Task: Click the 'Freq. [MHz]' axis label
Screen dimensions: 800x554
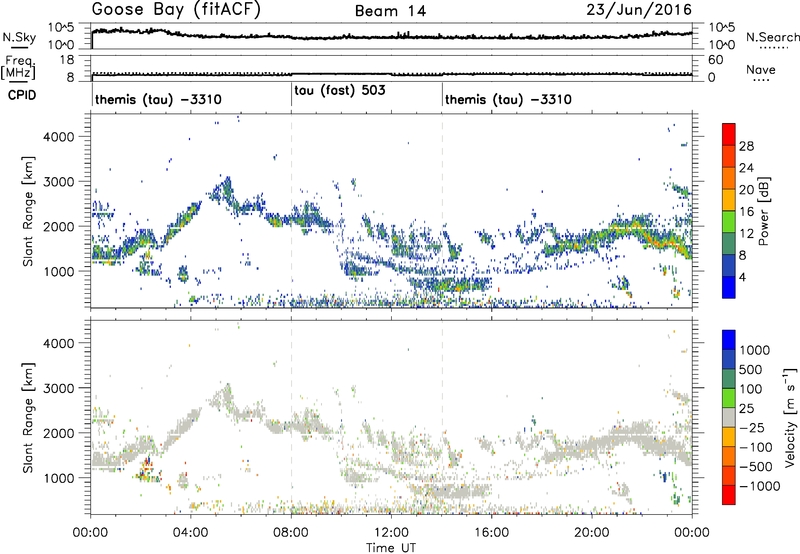Action: [x=19, y=67]
